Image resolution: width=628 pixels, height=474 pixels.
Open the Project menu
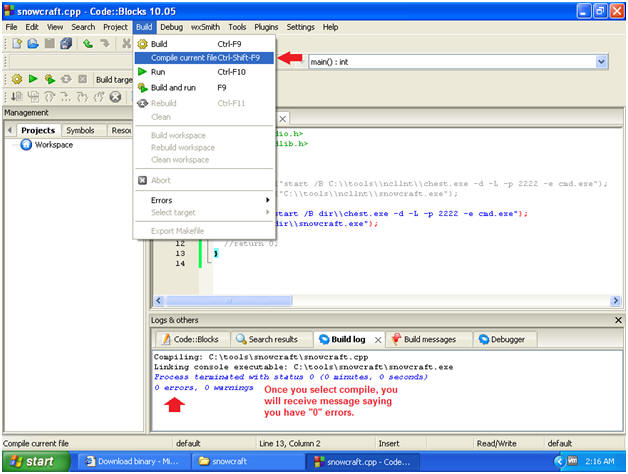point(115,27)
